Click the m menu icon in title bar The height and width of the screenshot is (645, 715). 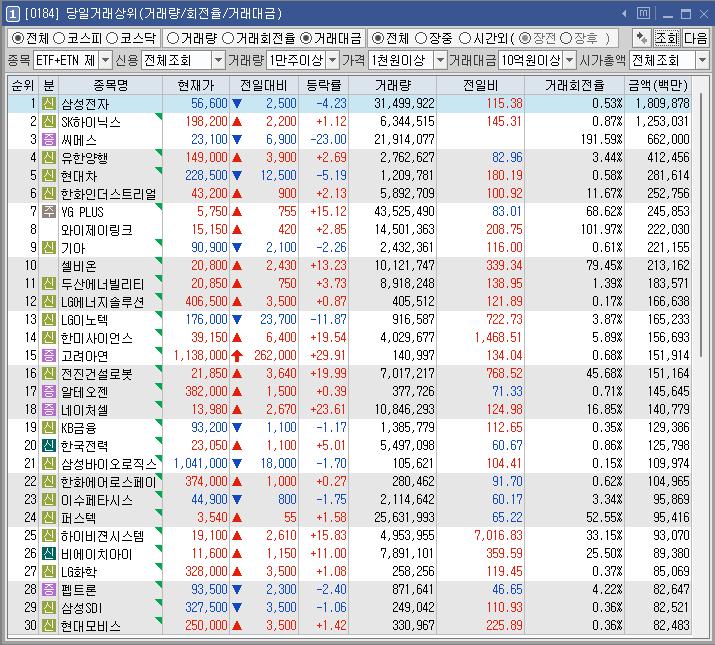pyautogui.click(x=643, y=13)
